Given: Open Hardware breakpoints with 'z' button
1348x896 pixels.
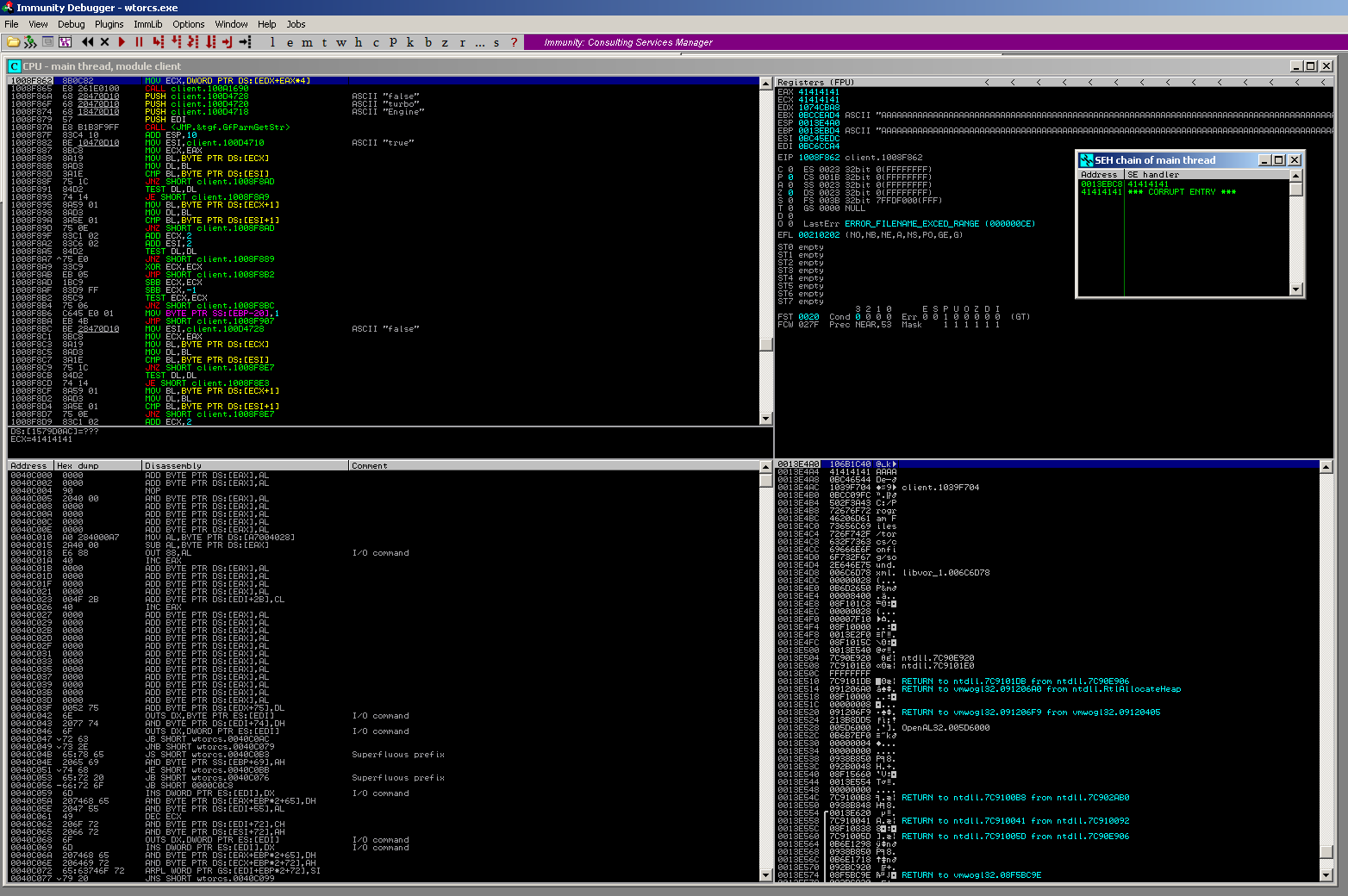Looking at the screenshot, I should 445,42.
